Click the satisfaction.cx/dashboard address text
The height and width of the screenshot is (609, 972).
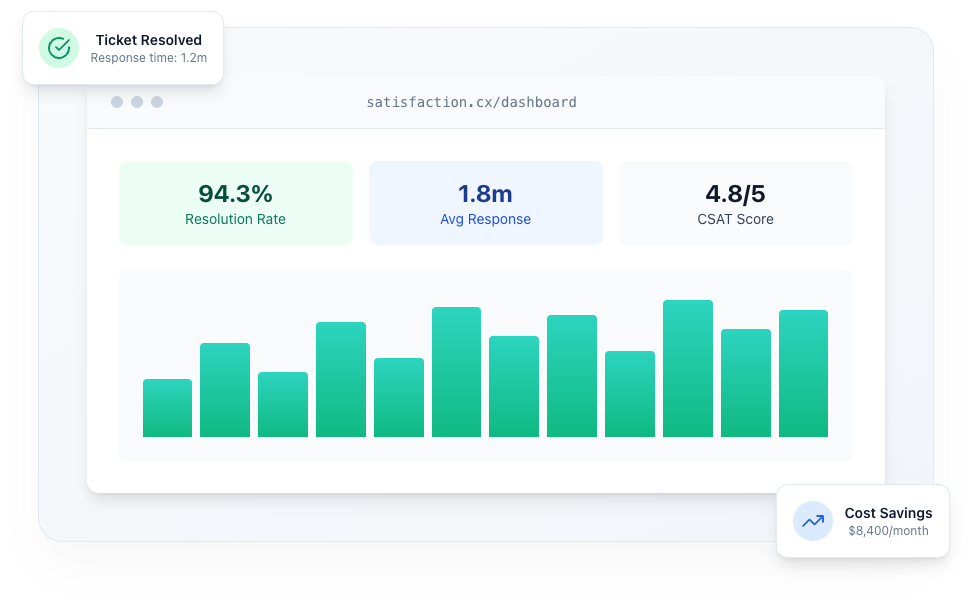(x=471, y=102)
